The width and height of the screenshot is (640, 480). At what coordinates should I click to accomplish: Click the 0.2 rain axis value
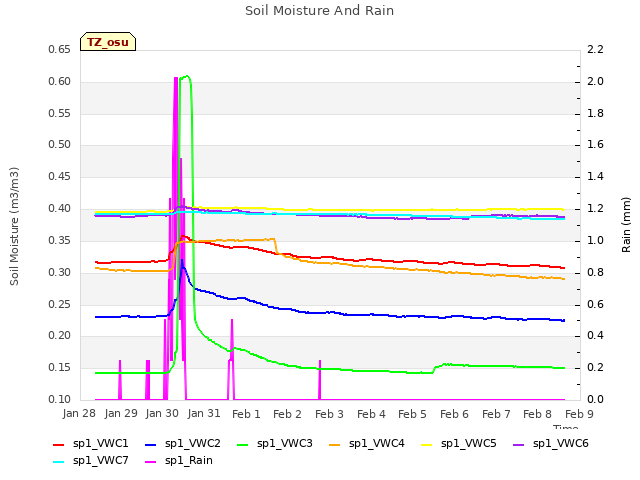pyautogui.click(x=596, y=367)
